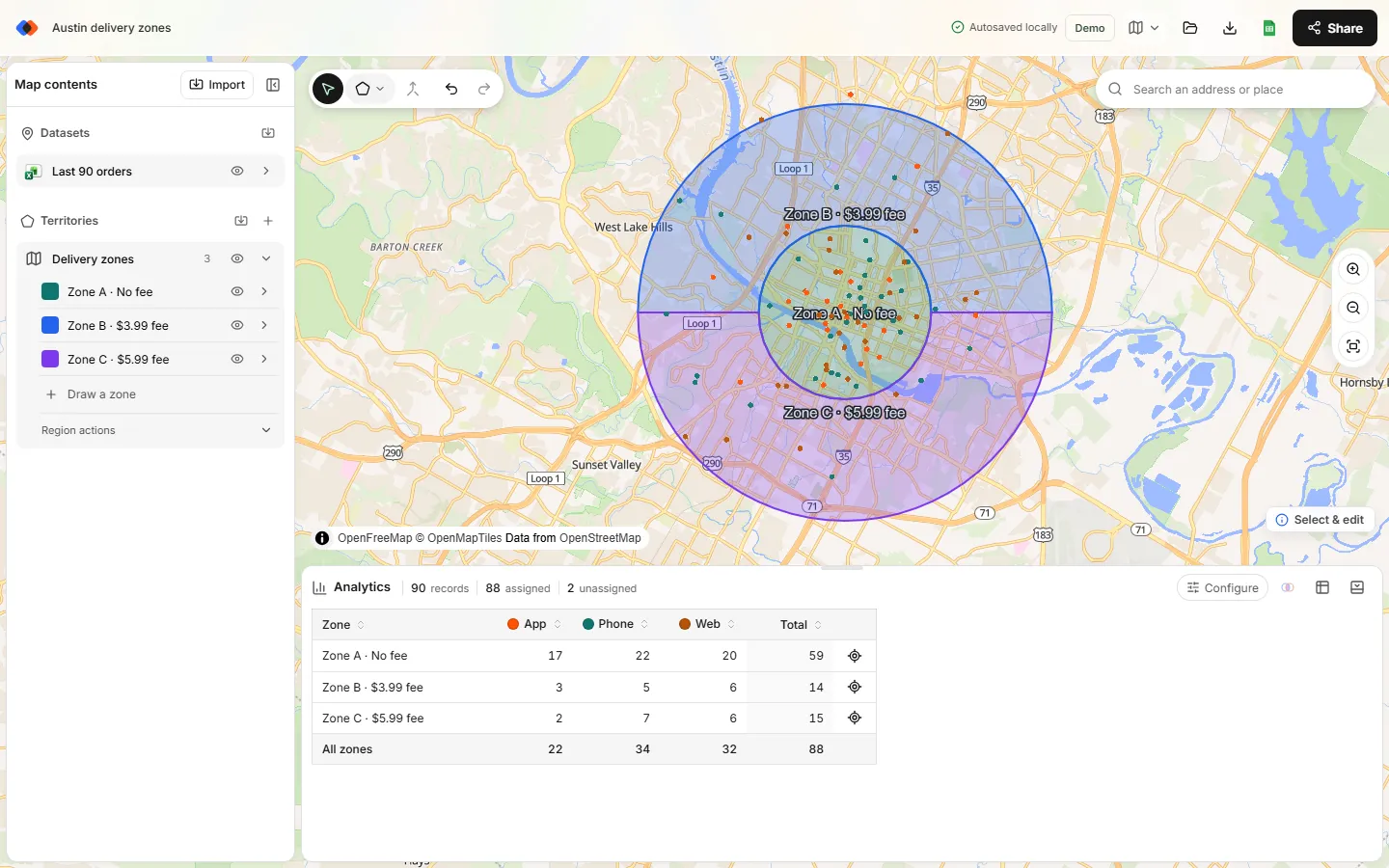Click the import icon beside Territories

[x=241, y=221]
